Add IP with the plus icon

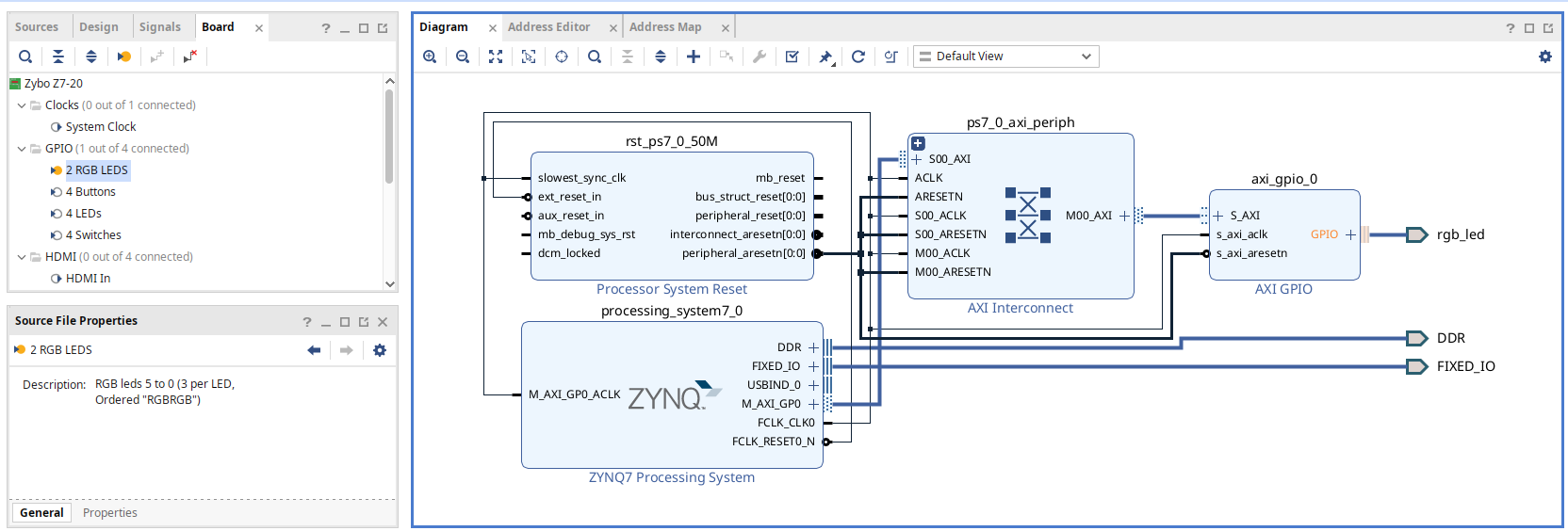pos(694,56)
